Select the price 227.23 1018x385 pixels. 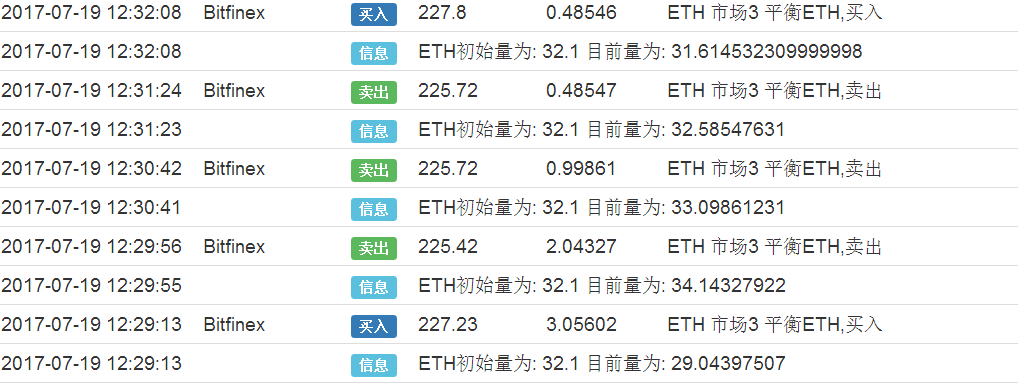[448, 325]
